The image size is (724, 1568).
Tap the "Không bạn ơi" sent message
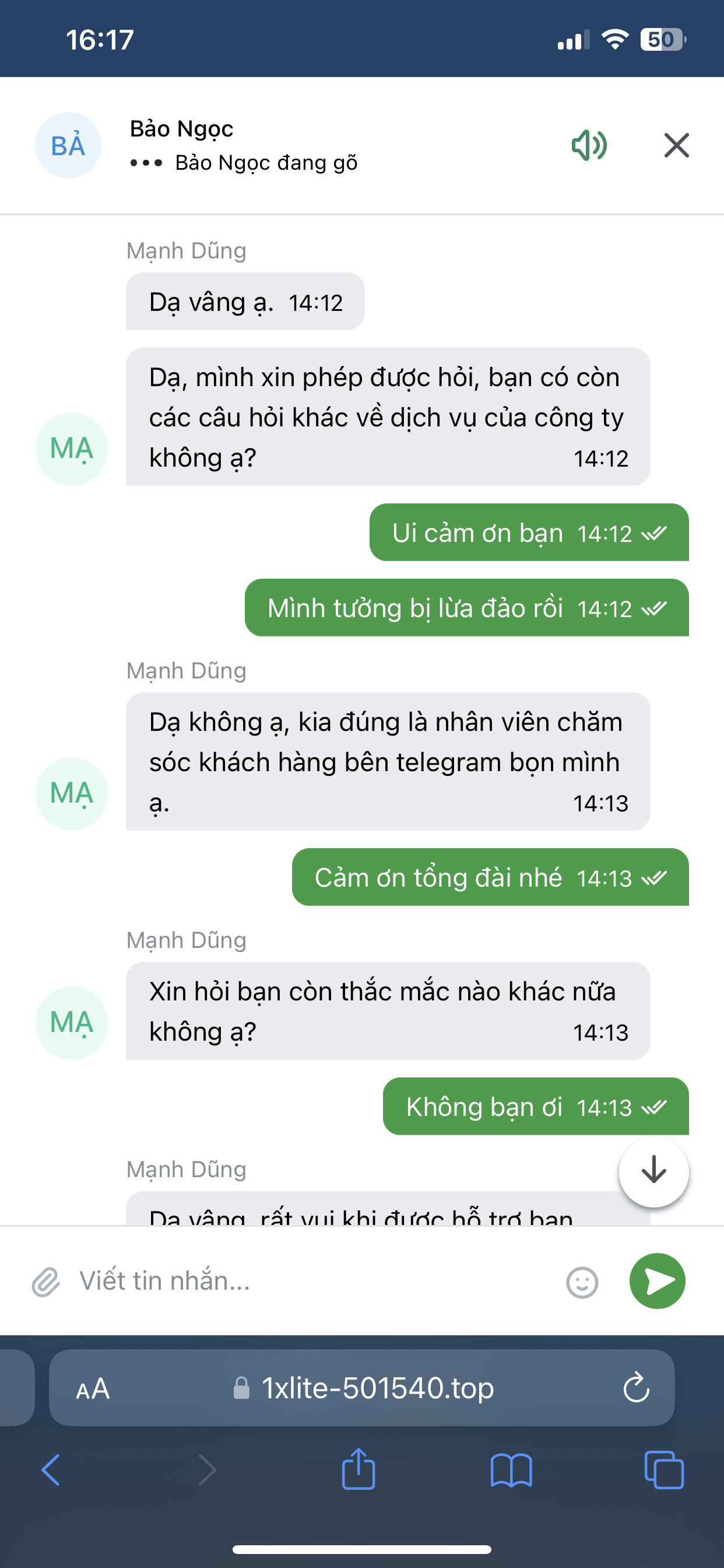click(535, 1106)
